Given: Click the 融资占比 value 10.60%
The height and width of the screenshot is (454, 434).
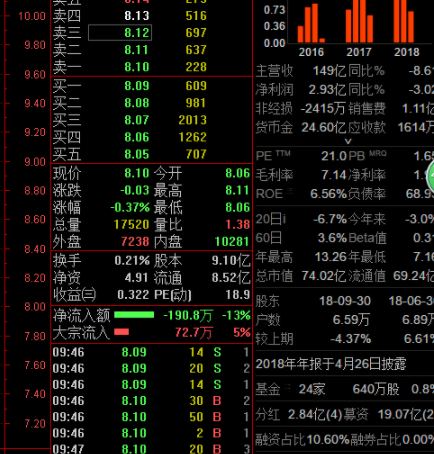Looking at the screenshot, I should tap(328, 440).
